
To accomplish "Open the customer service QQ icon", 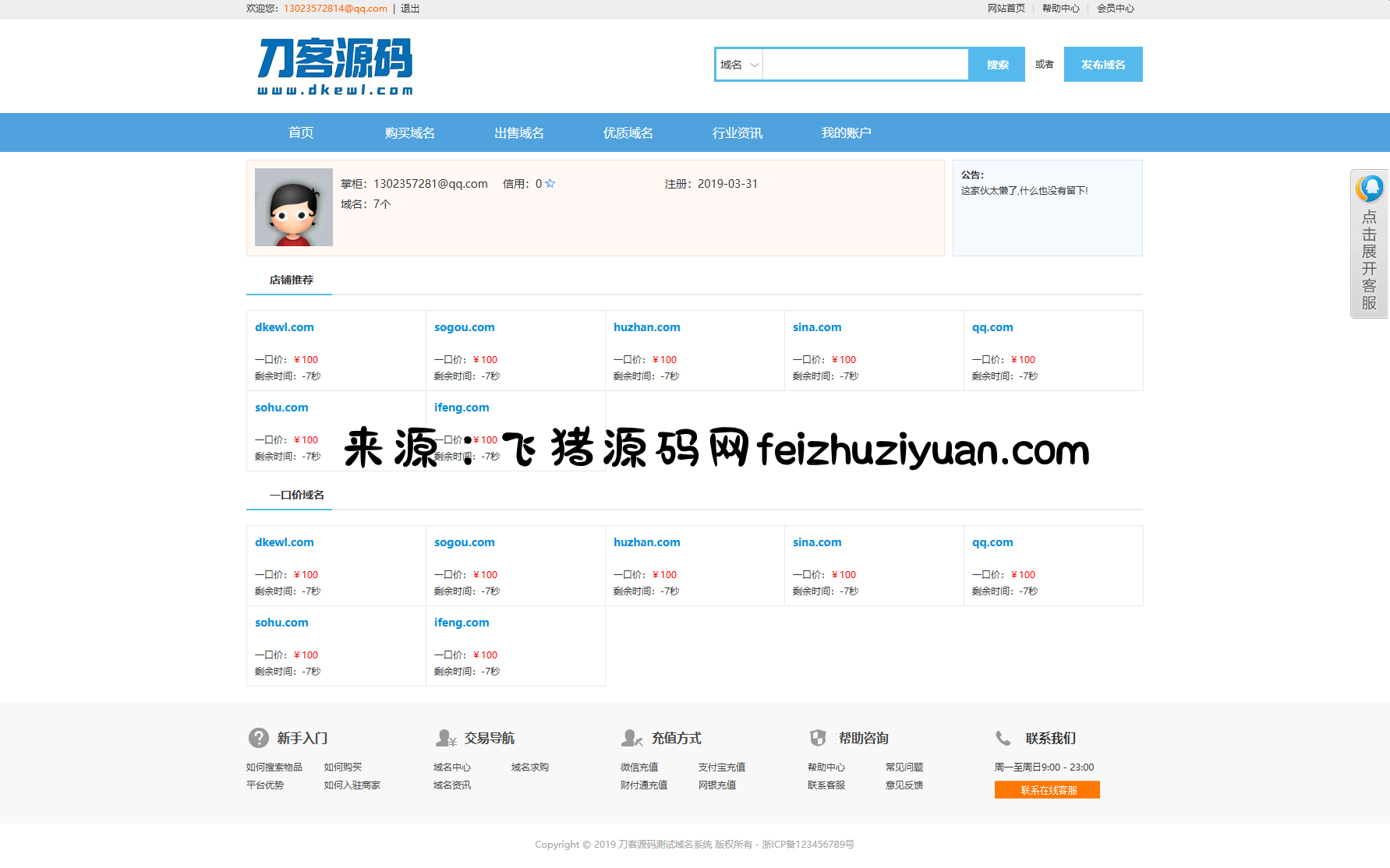I will tap(1369, 189).
